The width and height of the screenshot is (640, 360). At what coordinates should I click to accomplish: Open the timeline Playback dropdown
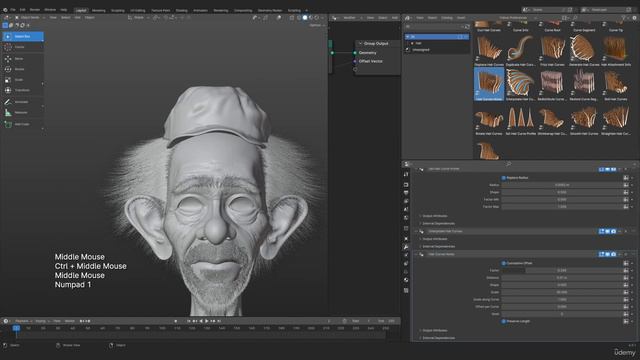click(24, 321)
